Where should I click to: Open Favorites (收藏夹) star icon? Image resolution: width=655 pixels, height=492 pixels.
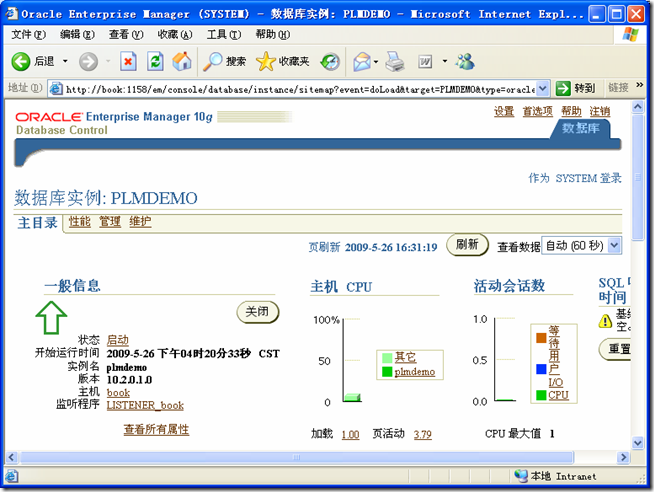[266, 61]
